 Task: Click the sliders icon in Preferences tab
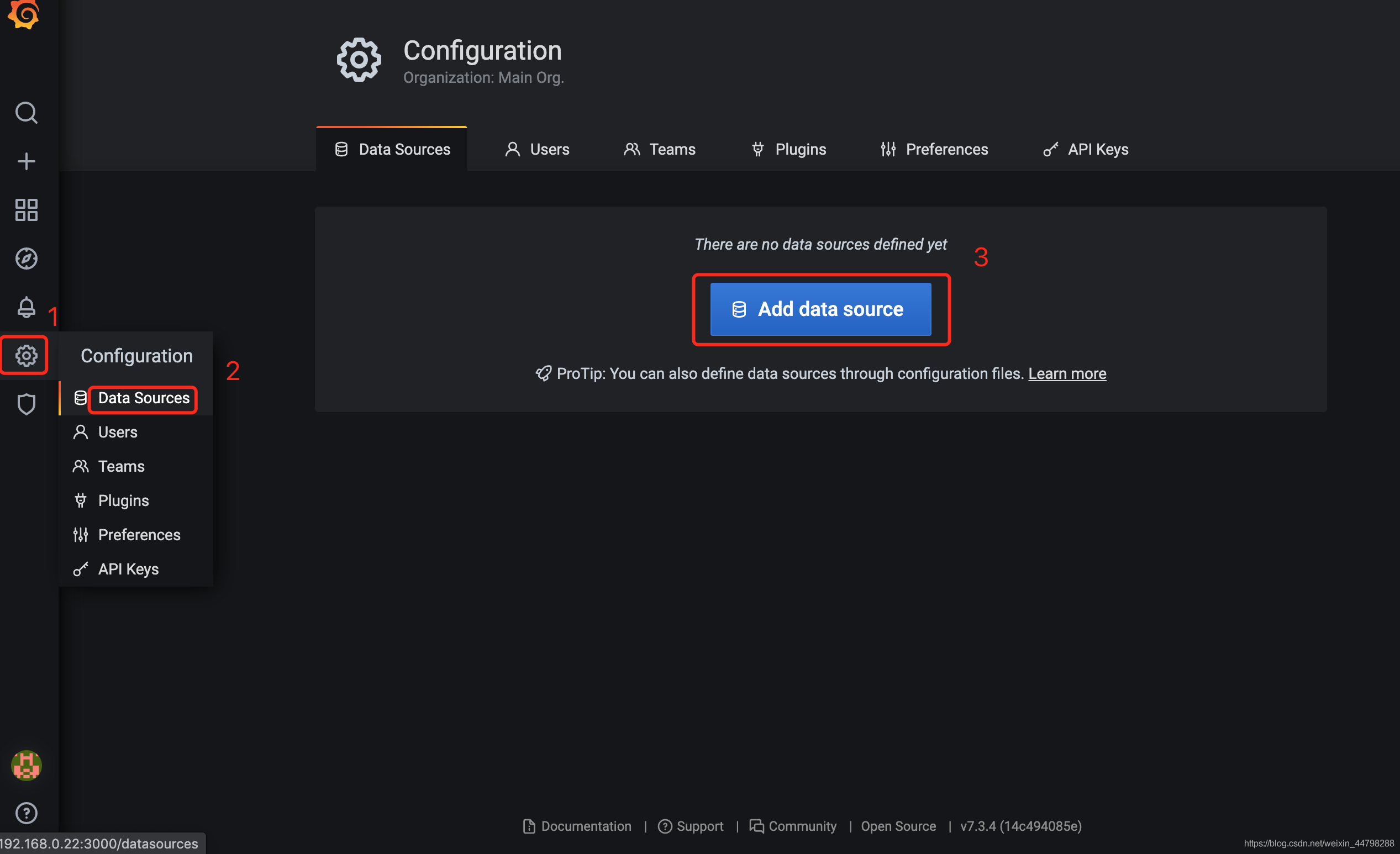pos(888,150)
